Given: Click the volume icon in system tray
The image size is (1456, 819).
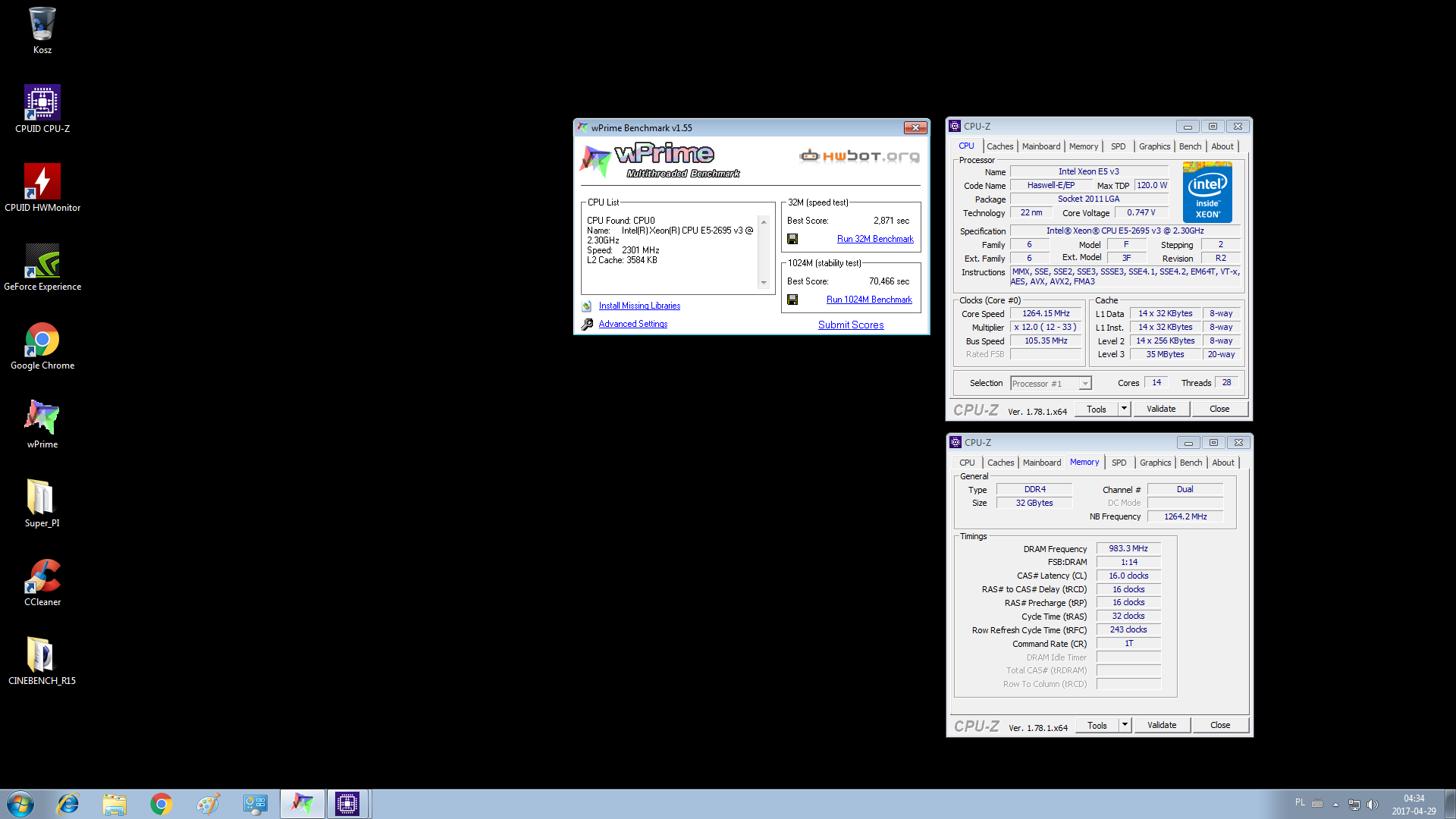Looking at the screenshot, I should point(1373,805).
